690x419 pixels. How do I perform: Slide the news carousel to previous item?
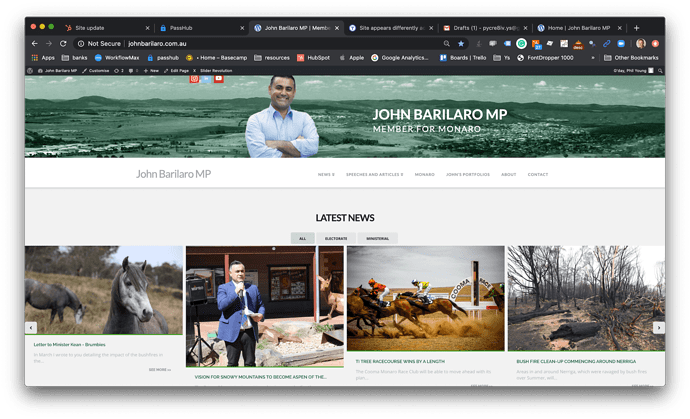pyautogui.click(x=31, y=327)
